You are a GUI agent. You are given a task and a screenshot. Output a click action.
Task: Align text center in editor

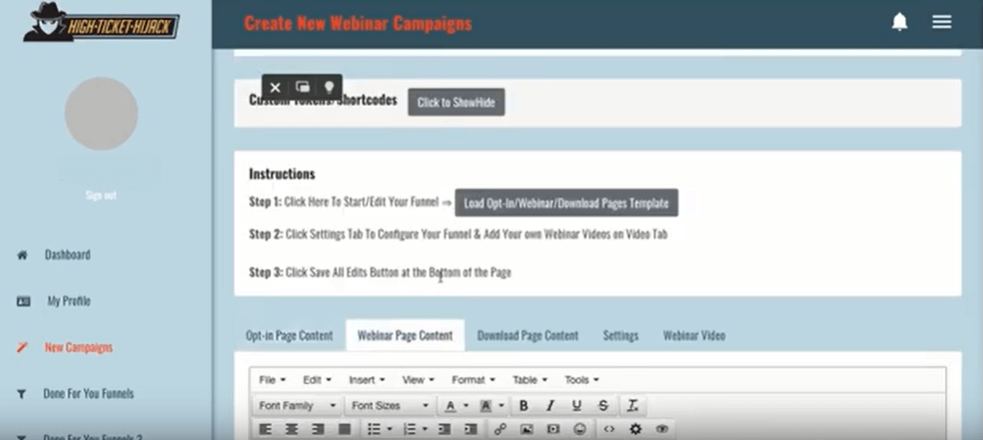tap(292, 429)
